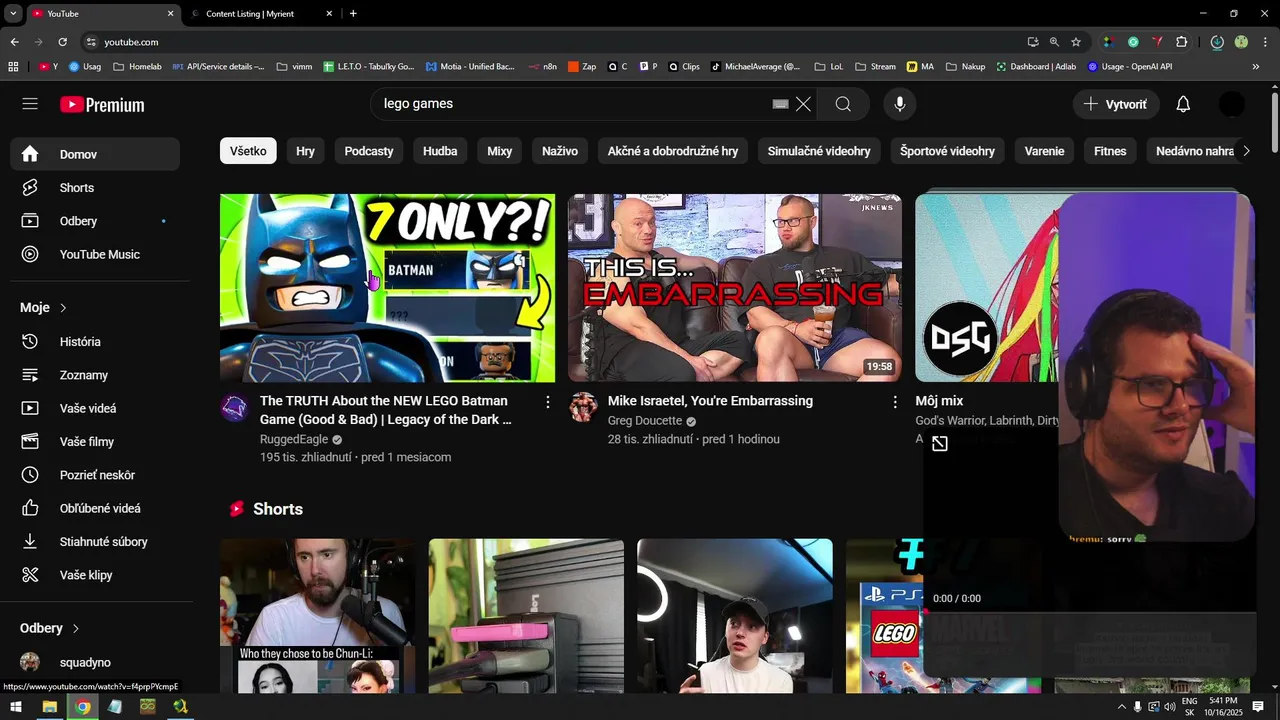
Task: Expand the Odbery section heading
Action: point(50,628)
